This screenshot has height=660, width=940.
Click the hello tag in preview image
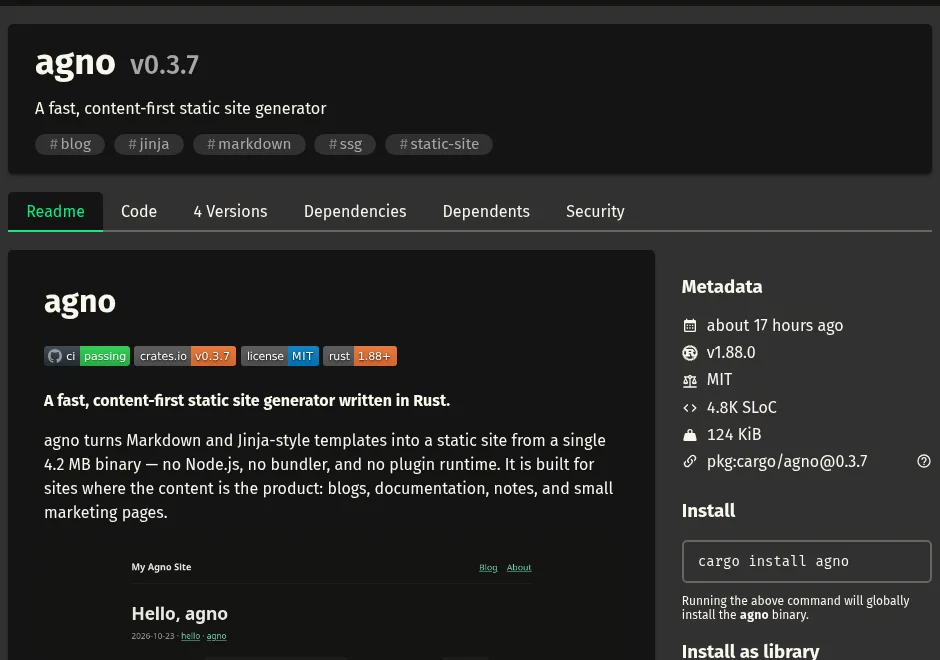click(191, 636)
